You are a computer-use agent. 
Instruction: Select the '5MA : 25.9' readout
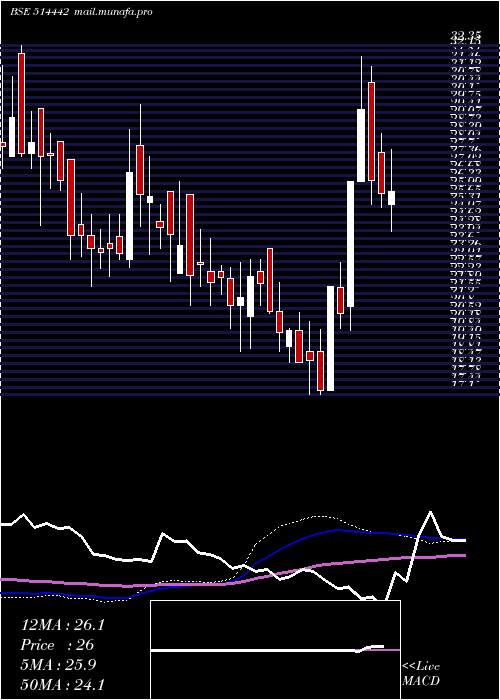58,665
